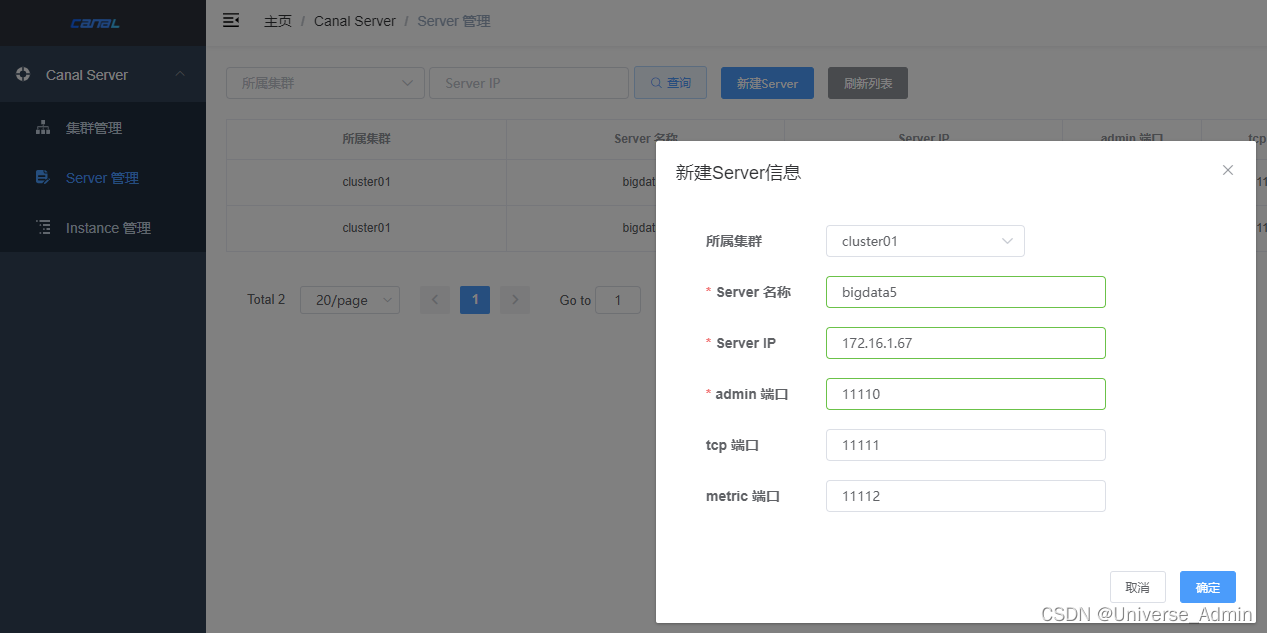The image size is (1267, 633).
Task: Click the Go to page number field
Action: (x=618, y=300)
